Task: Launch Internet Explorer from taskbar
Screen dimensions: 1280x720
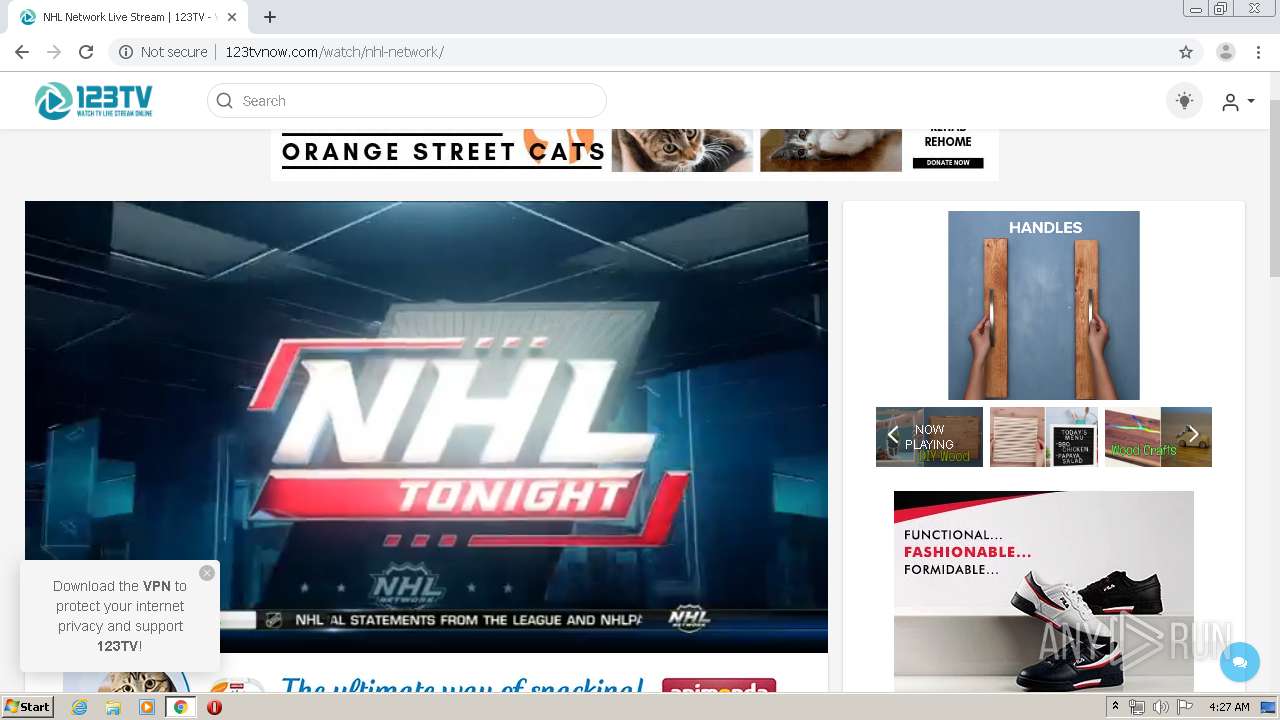Action: (x=79, y=707)
